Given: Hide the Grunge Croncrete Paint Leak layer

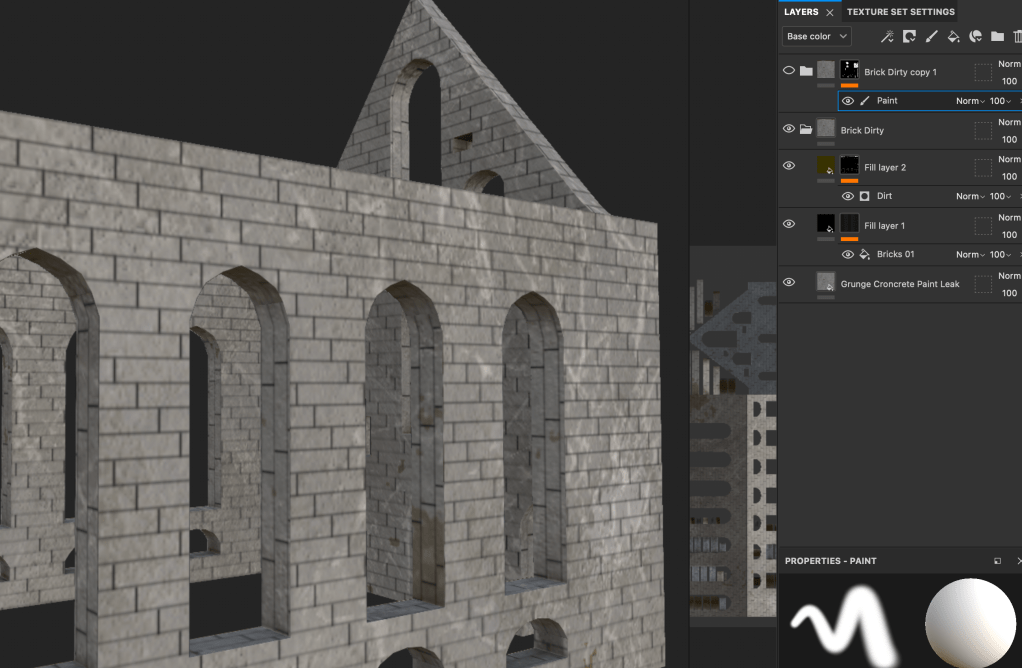Looking at the screenshot, I should pos(789,283).
